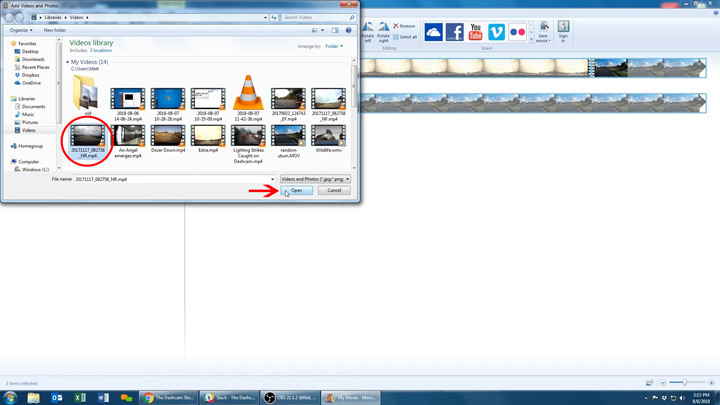The width and height of the screenshot is (720, 405).
Task: Click the Vimeo share icon
Action: click(x=496, y=33)
